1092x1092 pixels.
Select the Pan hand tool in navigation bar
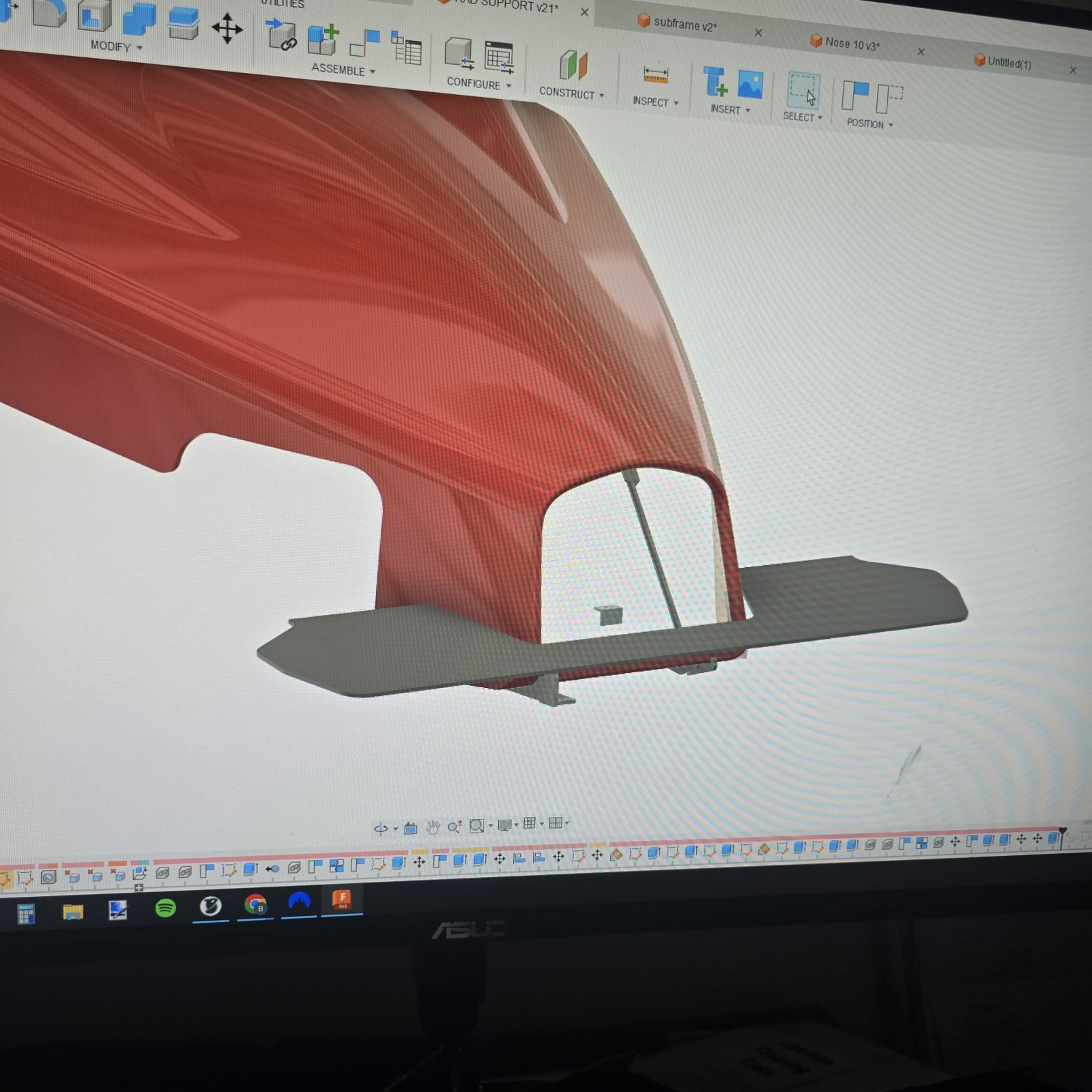coord(433,827)
